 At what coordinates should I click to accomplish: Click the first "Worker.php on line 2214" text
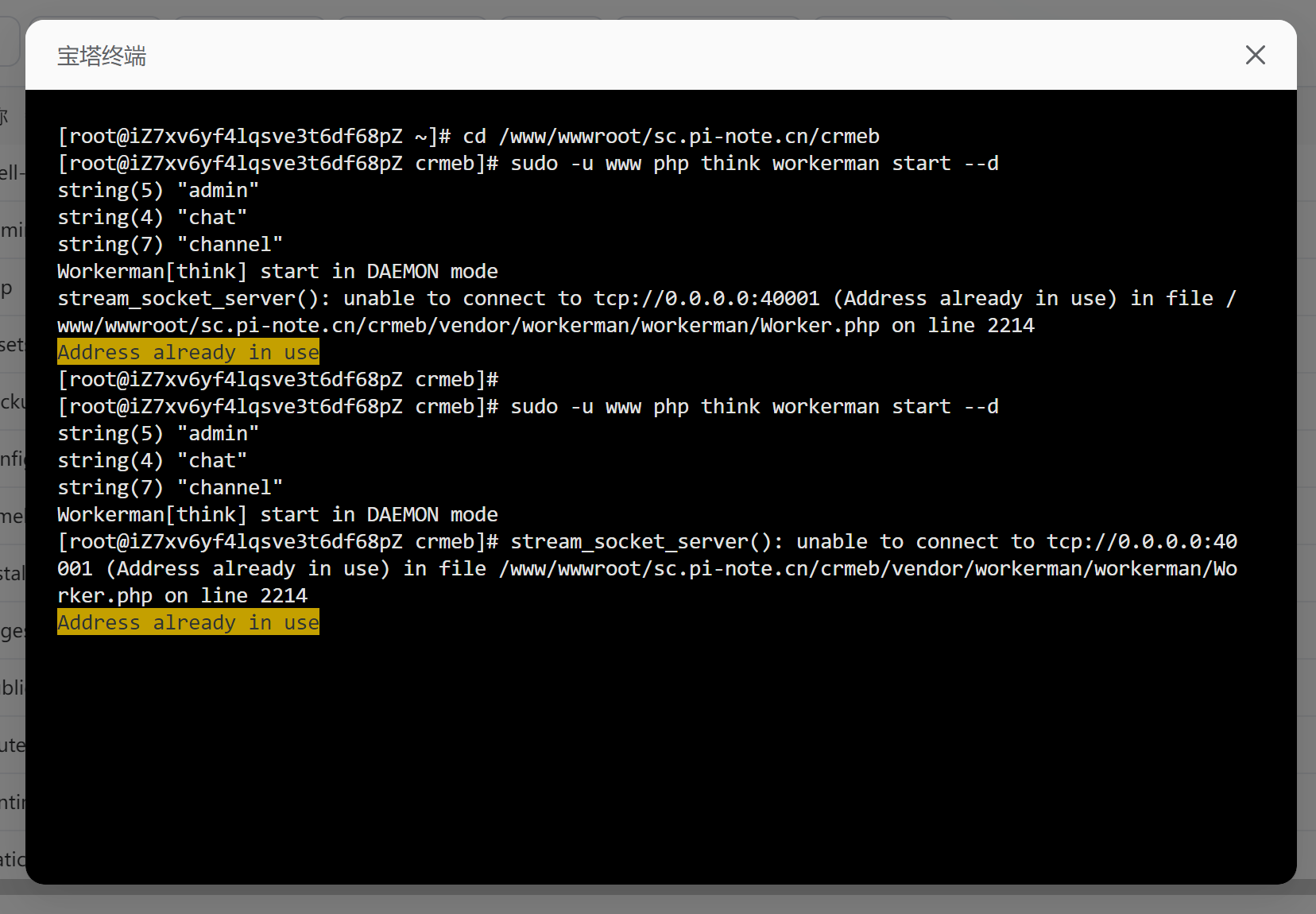point(896,326)
